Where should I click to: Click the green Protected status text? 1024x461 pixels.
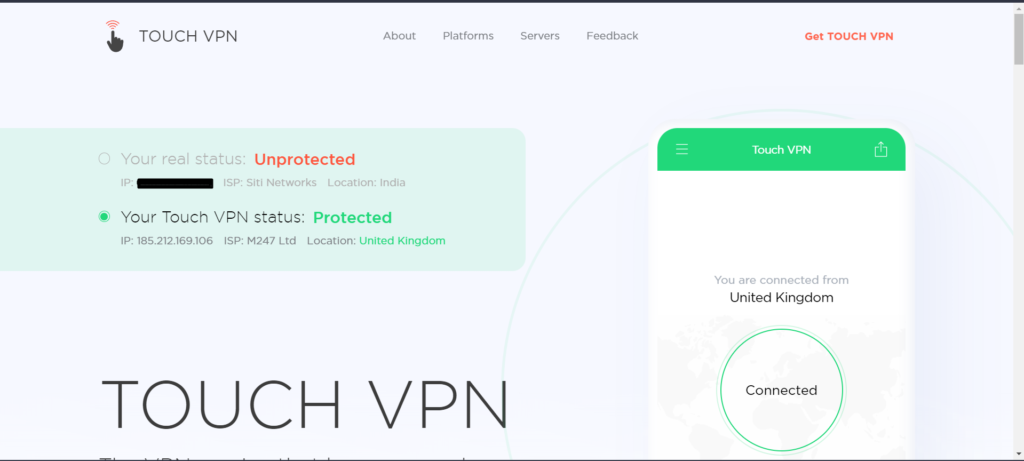(x=352, y=217)
